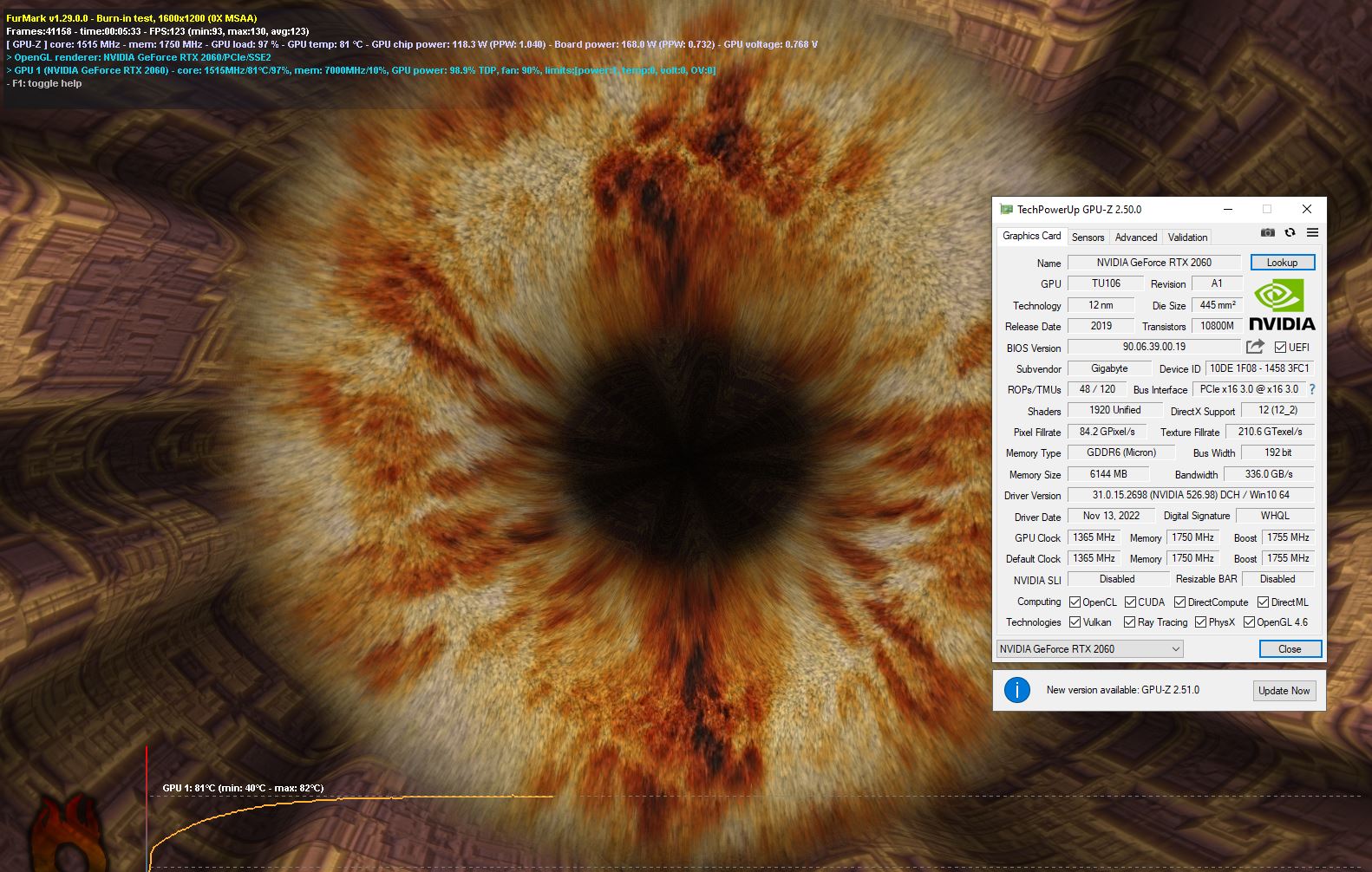Open the NVIDIA GeForce RTX 2060 dropdown

click(x=1089, y=649)
